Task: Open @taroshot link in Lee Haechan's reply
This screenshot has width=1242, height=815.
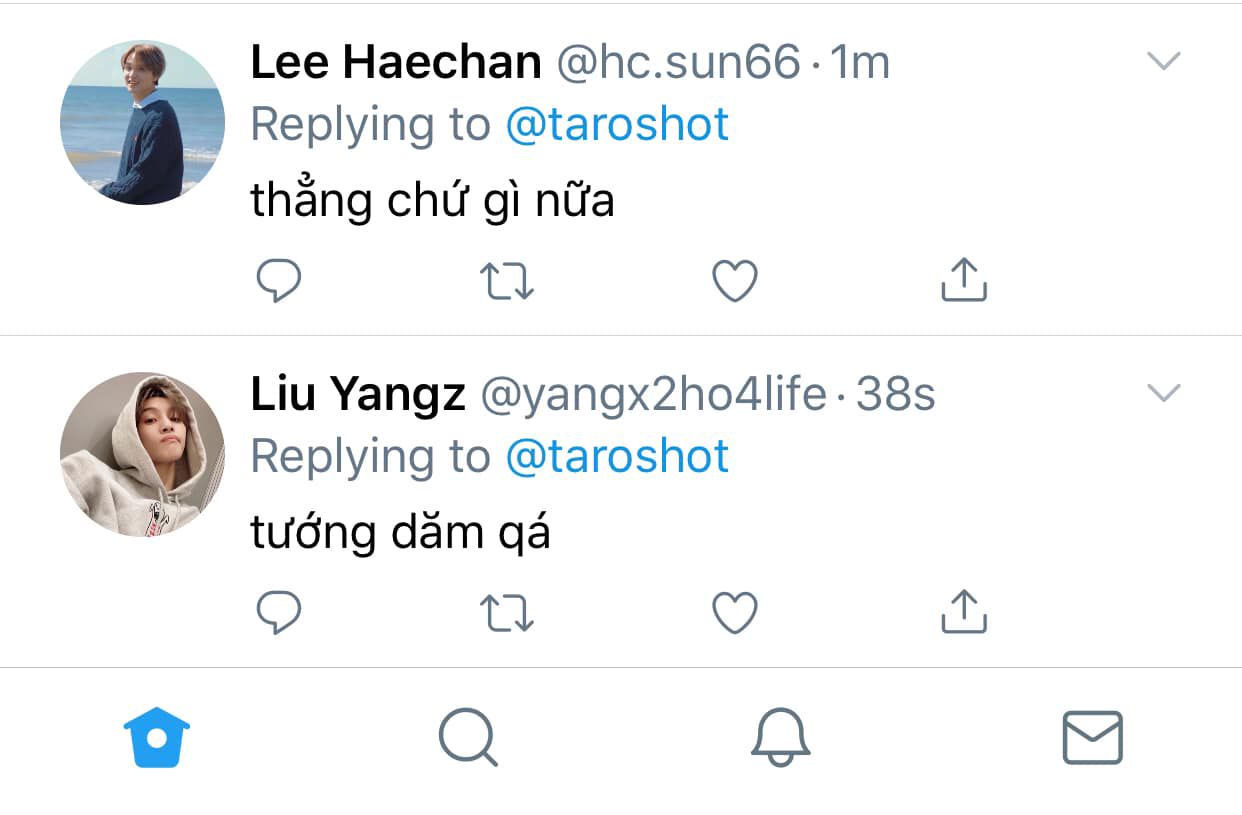Action: (x=617, y=125)
